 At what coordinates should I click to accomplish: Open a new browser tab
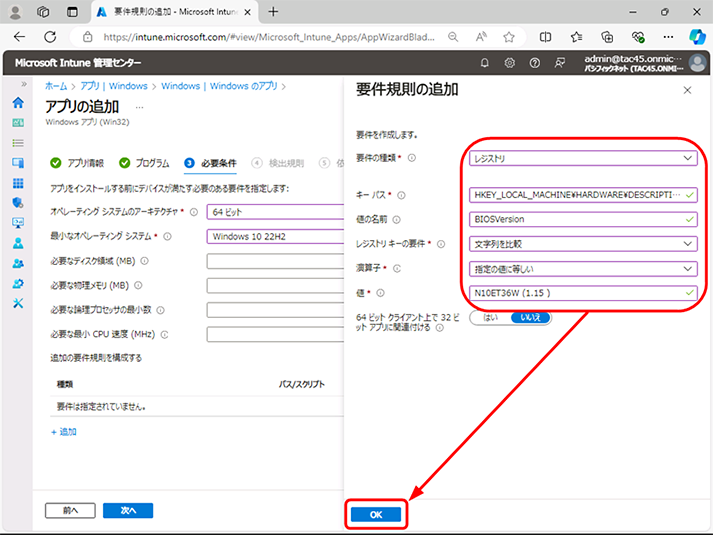(273, 12)
